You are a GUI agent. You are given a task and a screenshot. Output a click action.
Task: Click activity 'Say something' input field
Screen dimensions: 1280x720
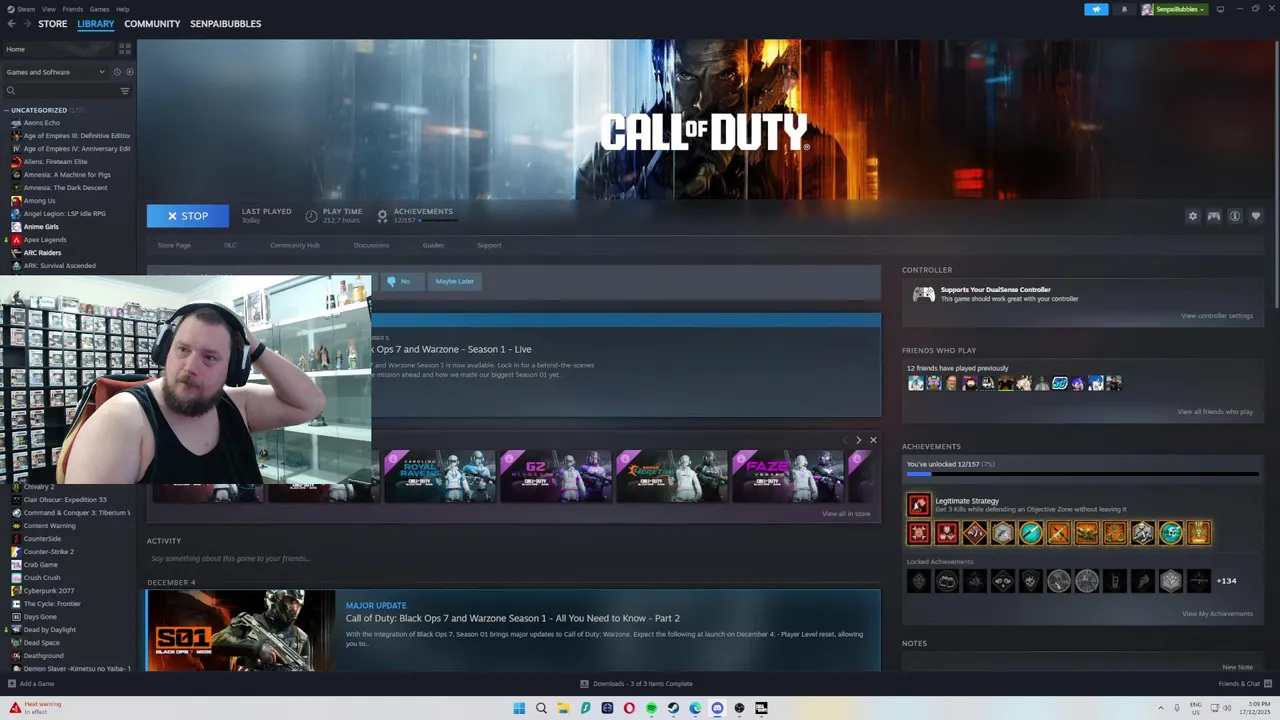tap(514, 559)
